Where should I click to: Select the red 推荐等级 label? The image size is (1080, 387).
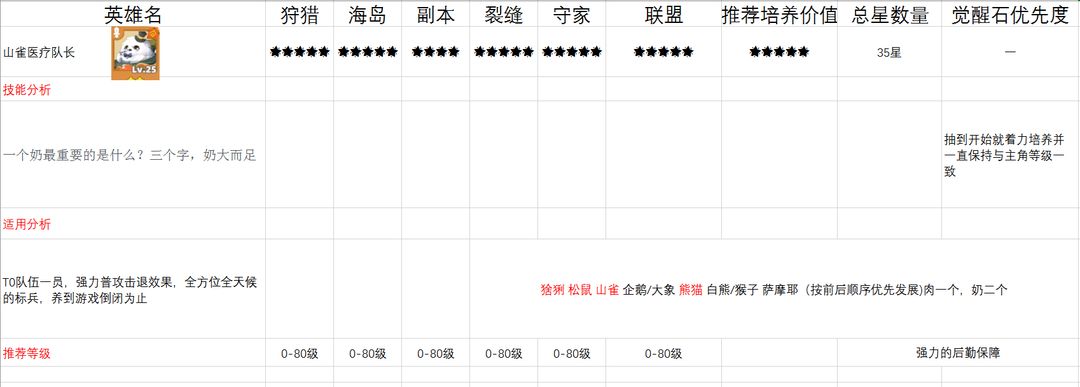coord(27,354)
